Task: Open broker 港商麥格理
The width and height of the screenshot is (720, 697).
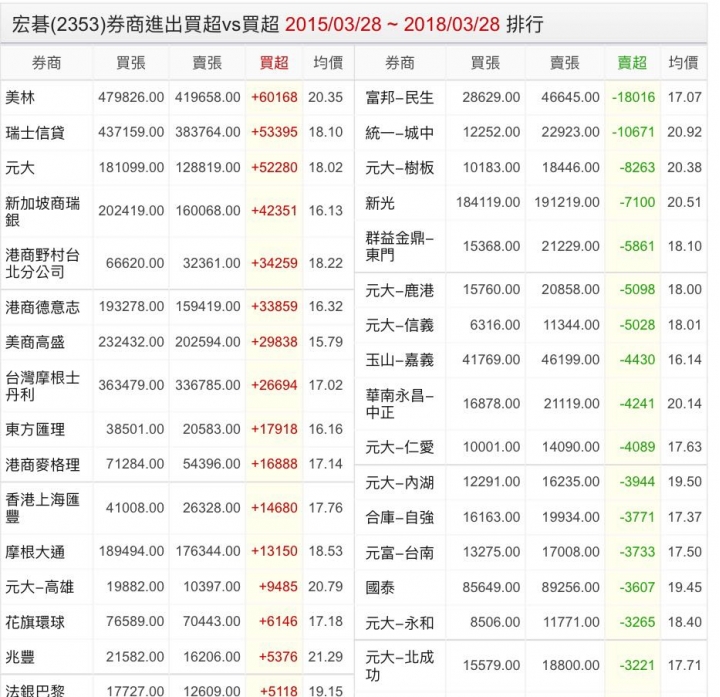Action: click(x=43, y=465)
